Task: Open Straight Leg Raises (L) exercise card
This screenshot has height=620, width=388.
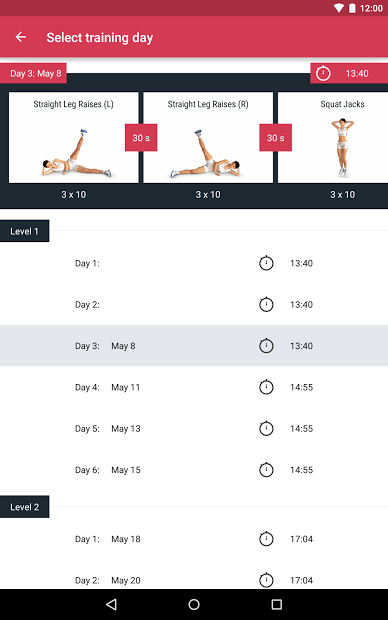Action: click(x=74, y=138)
